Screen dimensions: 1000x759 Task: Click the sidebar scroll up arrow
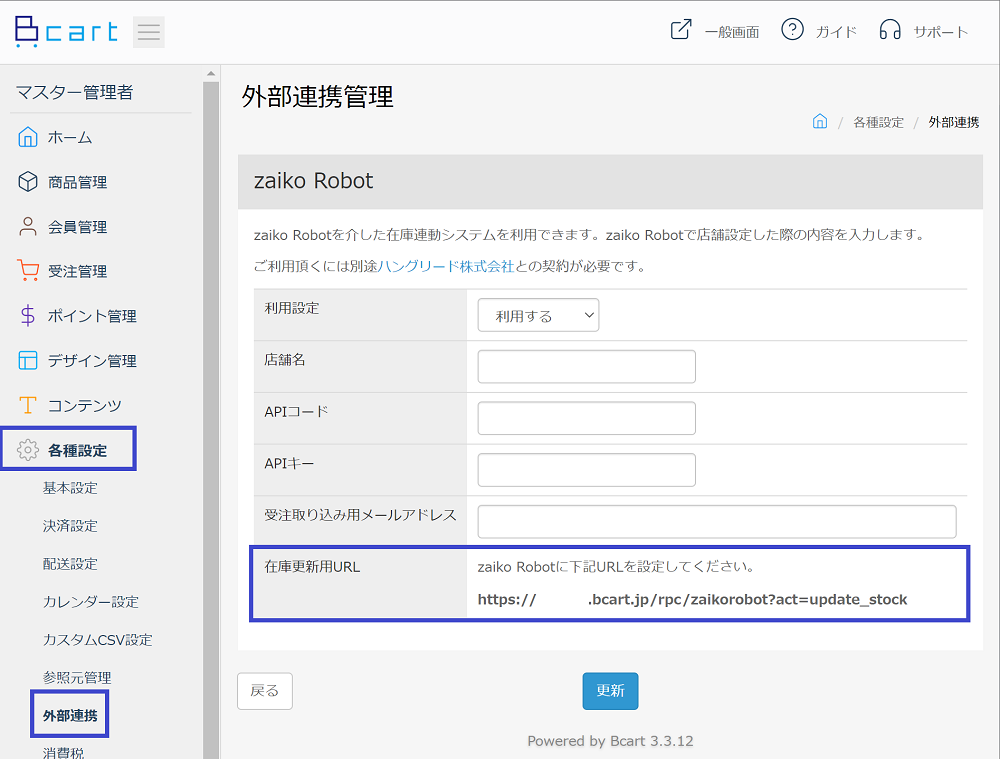(x=211, y=73)
